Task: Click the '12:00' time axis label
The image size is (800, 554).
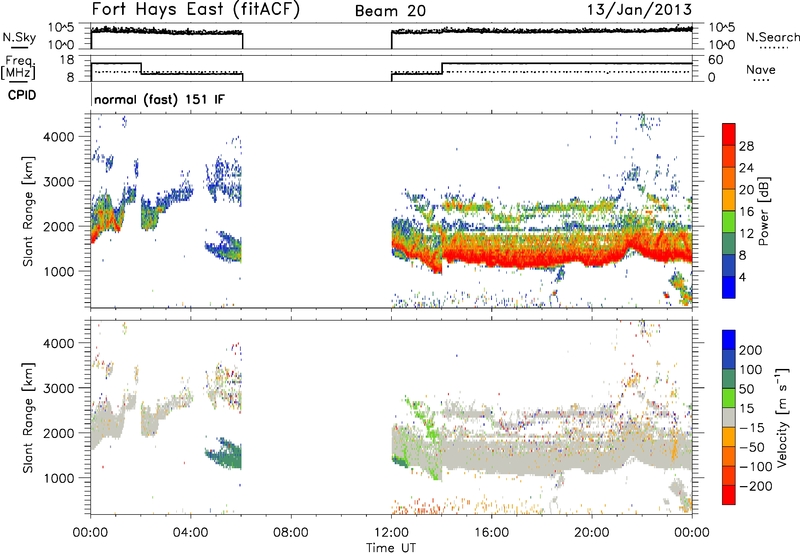Action: point(391,533)
